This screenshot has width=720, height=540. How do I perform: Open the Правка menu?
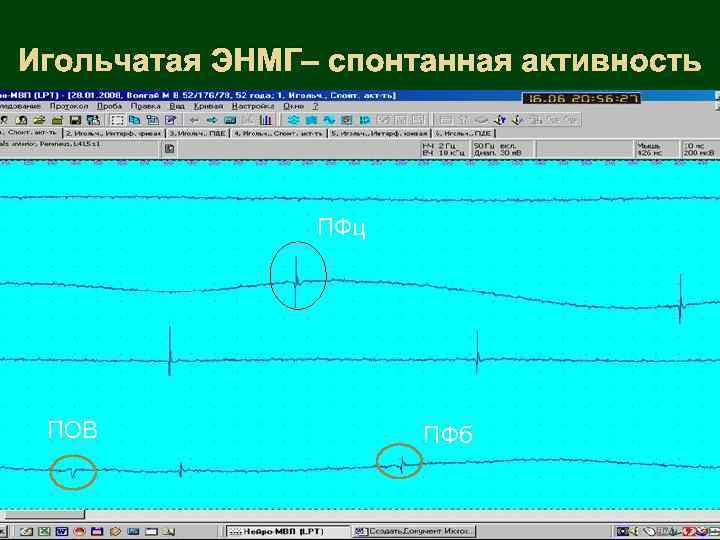tap(146, 106)
